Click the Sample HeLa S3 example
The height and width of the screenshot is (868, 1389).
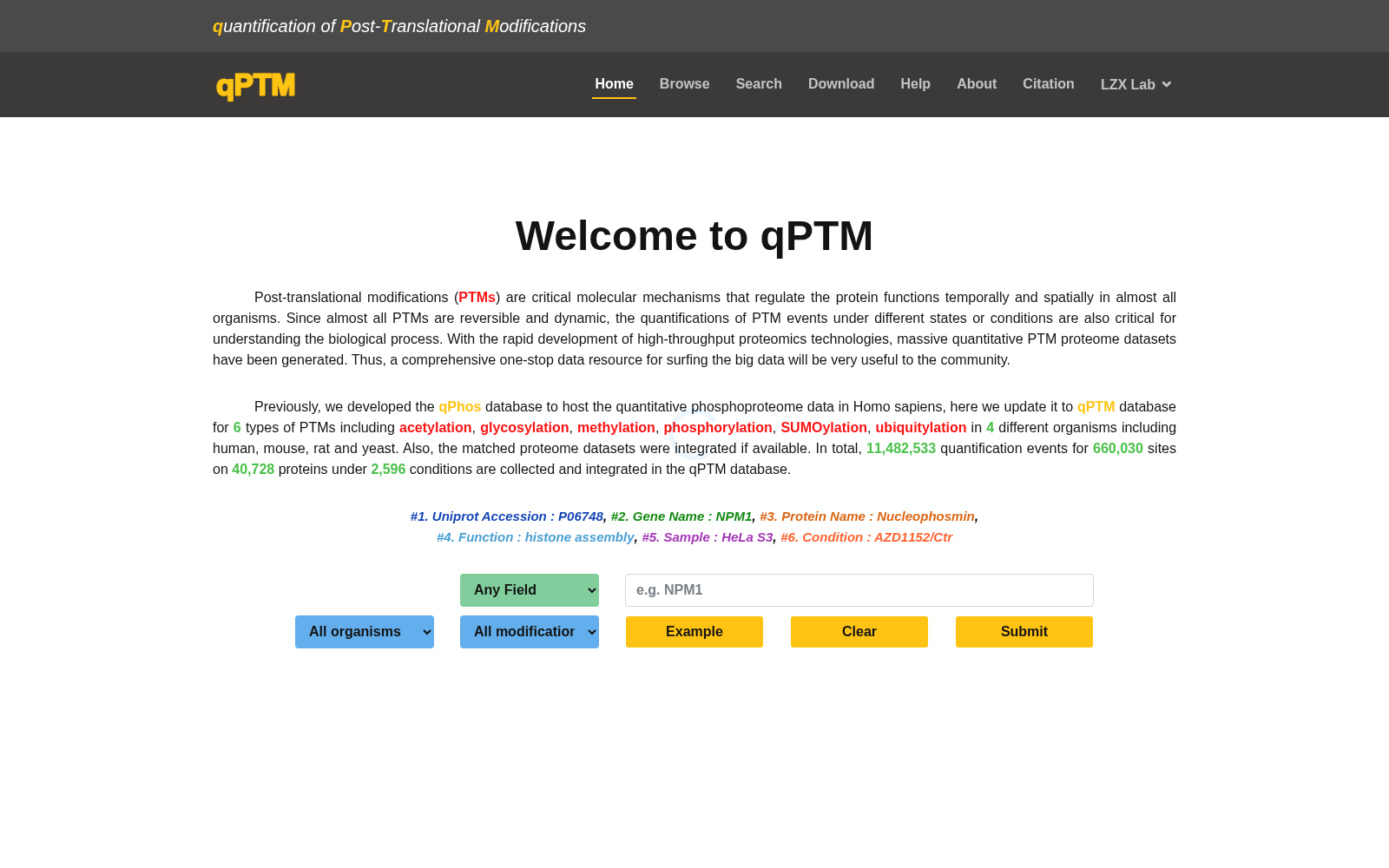[x=708, y=537]
